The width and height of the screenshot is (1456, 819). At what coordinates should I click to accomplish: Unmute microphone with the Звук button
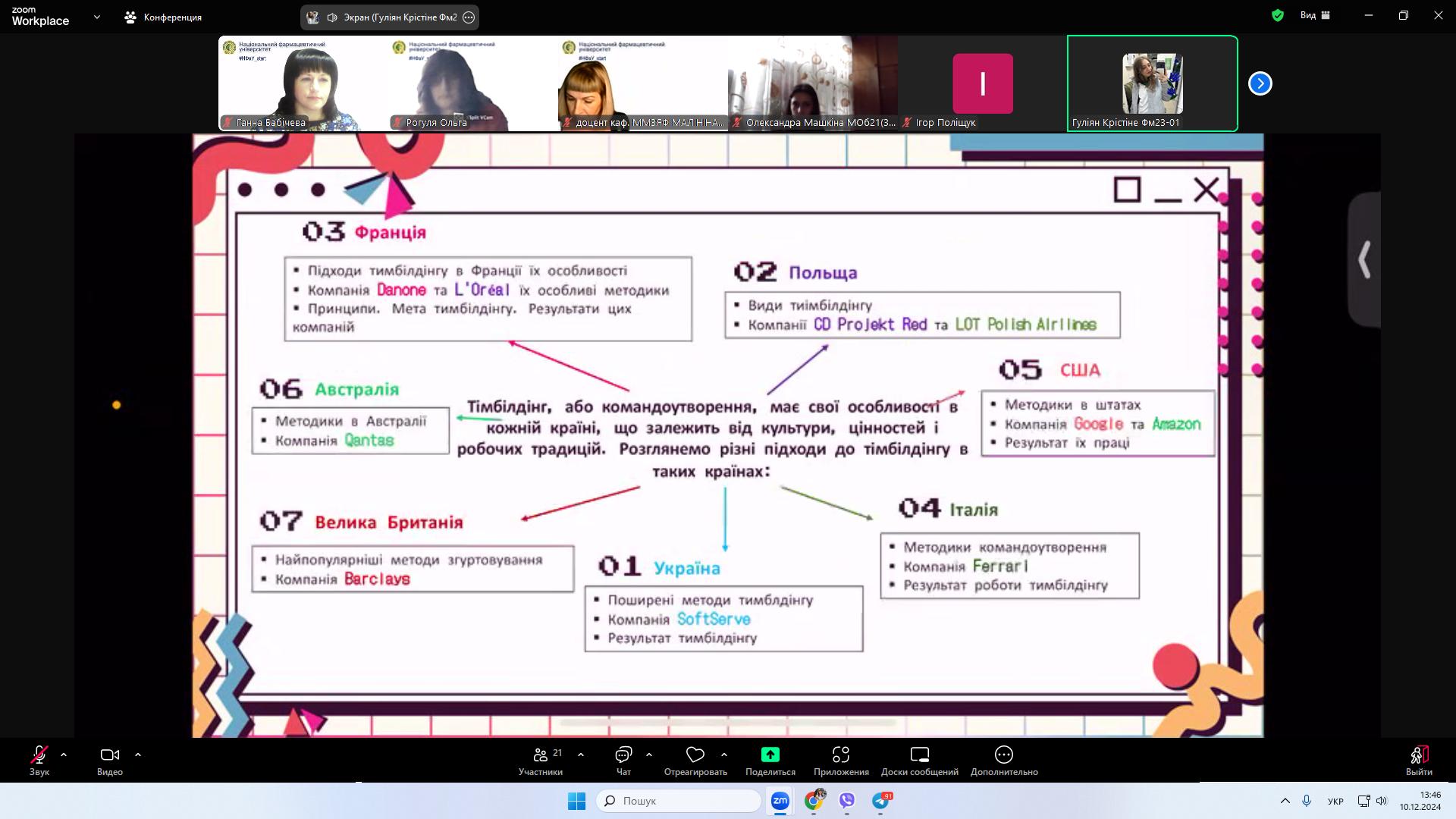coord(39,761)
